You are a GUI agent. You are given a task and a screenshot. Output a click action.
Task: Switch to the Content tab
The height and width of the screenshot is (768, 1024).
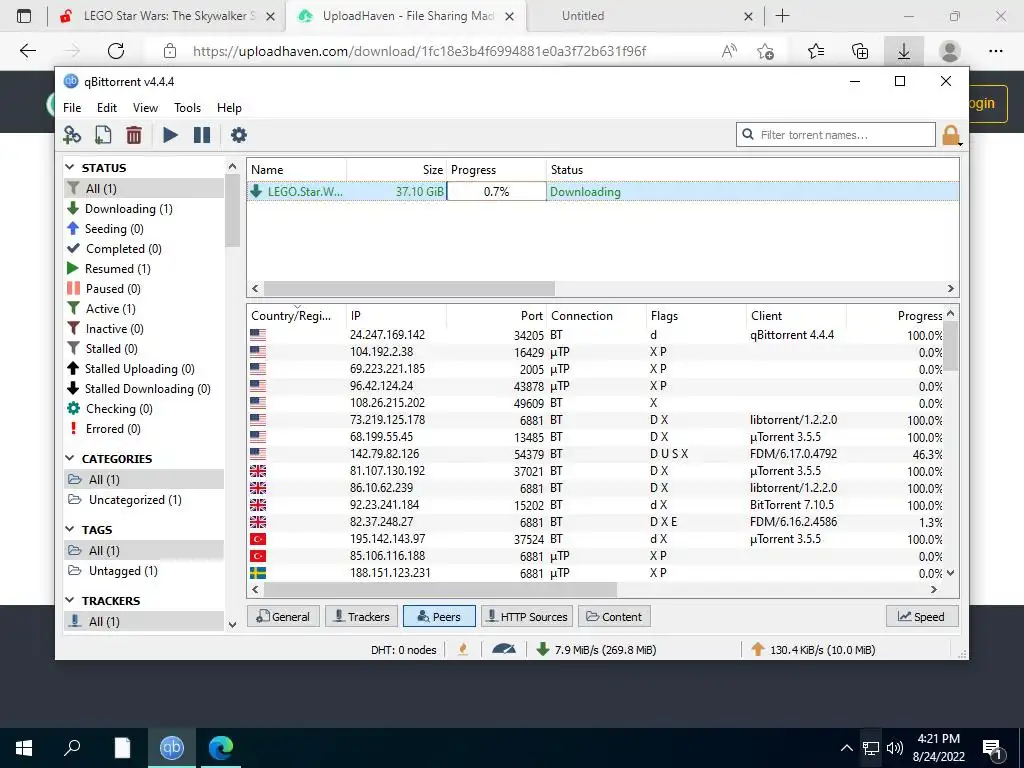[614, 616]
